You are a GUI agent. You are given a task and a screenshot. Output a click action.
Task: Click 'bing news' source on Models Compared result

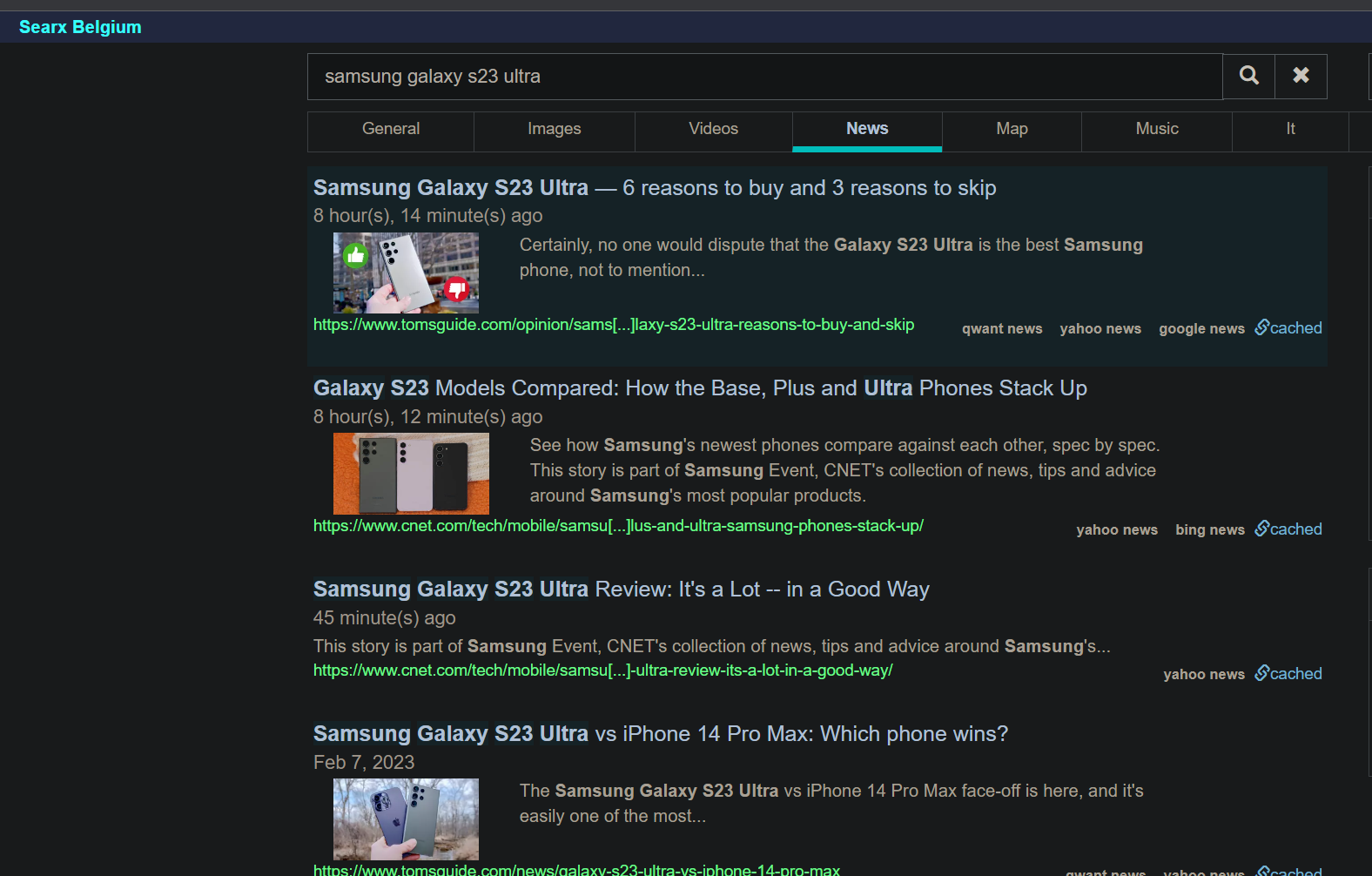click(1210, 529)
